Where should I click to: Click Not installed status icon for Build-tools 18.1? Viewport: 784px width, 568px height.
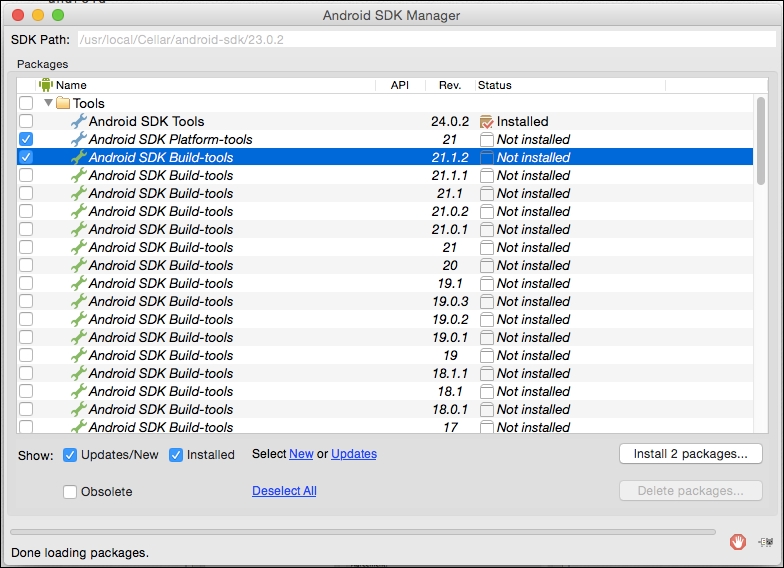(x=486, y=392)
